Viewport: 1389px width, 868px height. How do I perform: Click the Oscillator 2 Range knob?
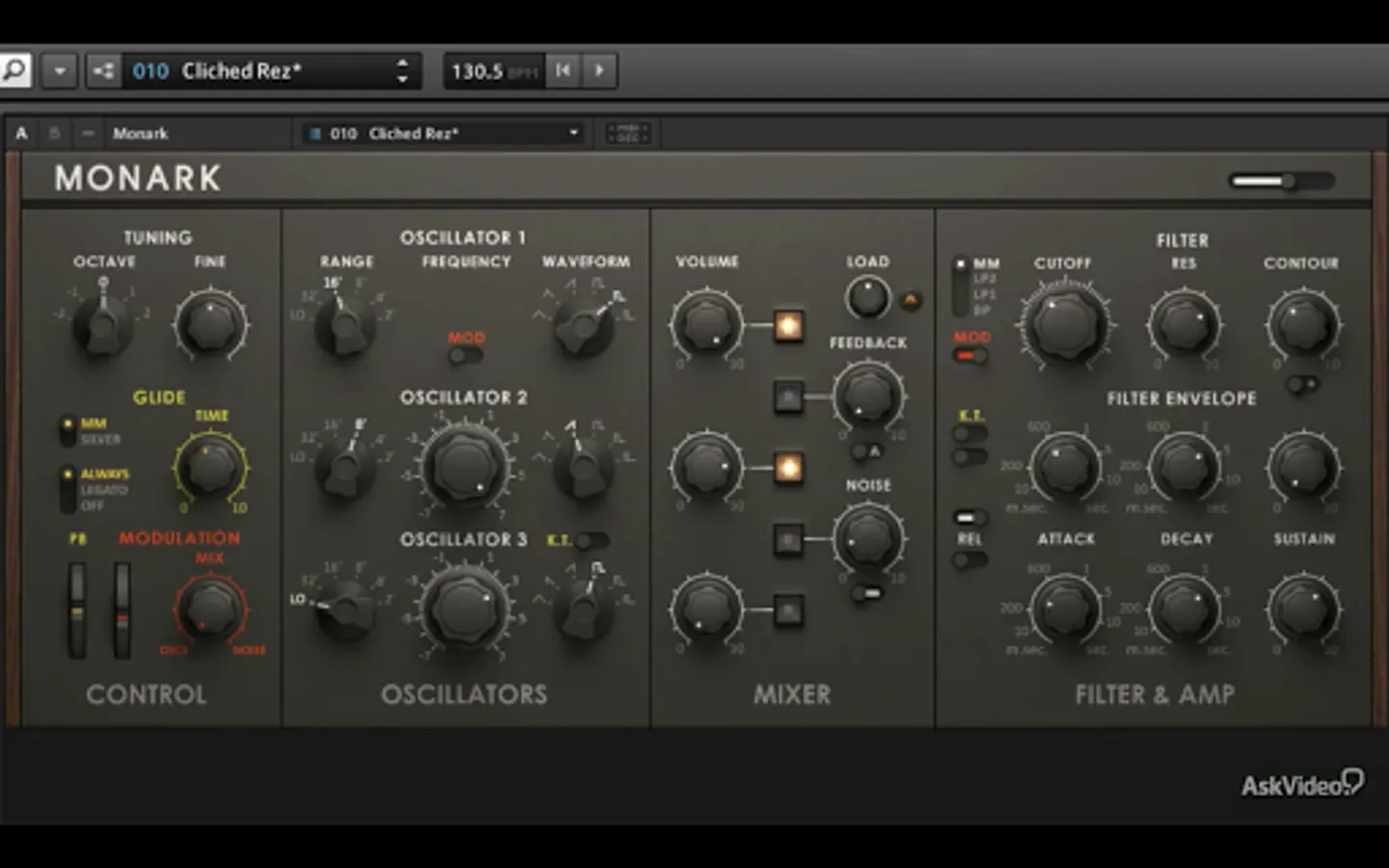point(344,466)
